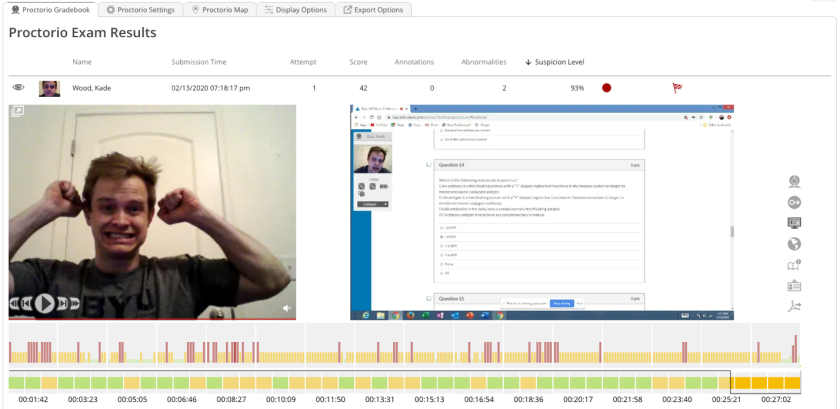Open the student name Wood, Kade

tap(92, 88)
